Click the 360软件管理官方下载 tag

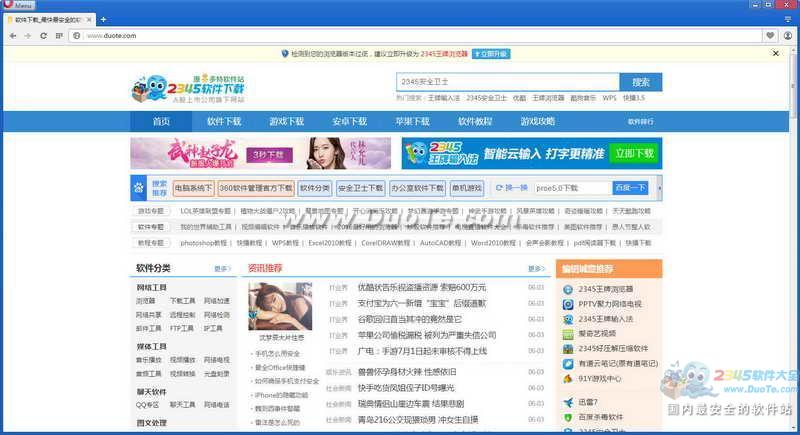click(x=256, y=188)
